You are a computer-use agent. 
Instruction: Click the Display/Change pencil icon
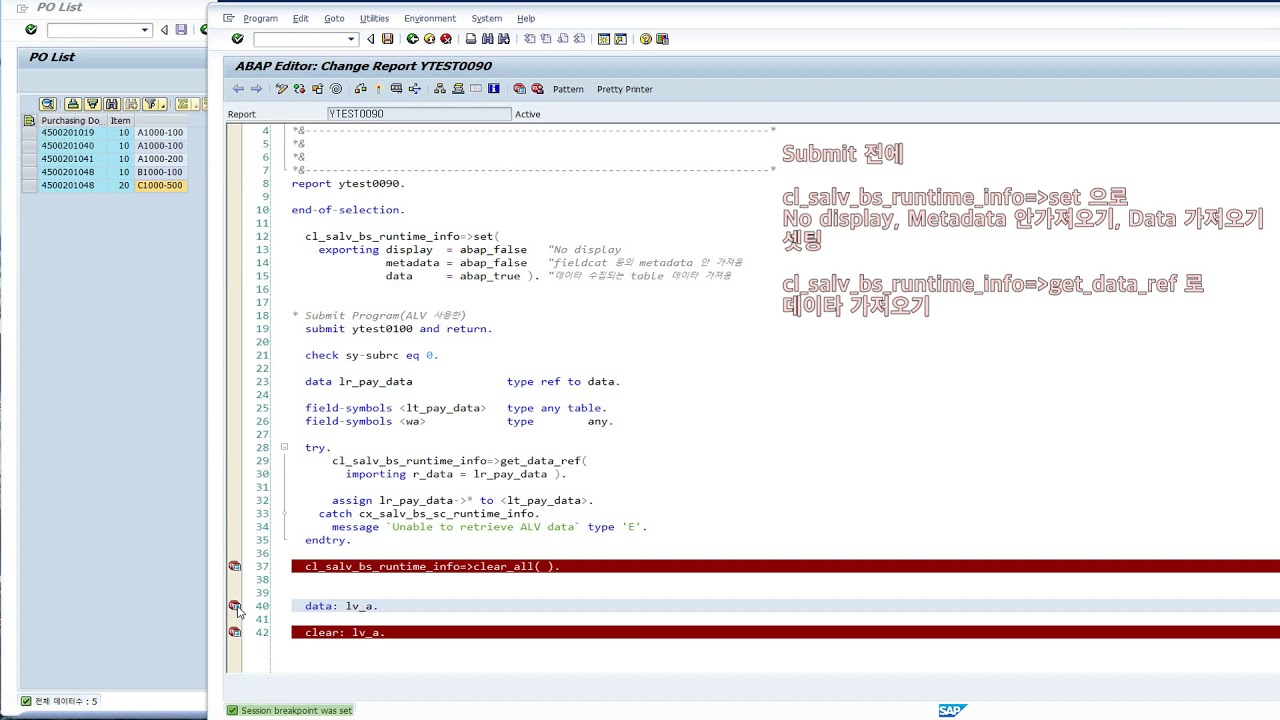282,89
